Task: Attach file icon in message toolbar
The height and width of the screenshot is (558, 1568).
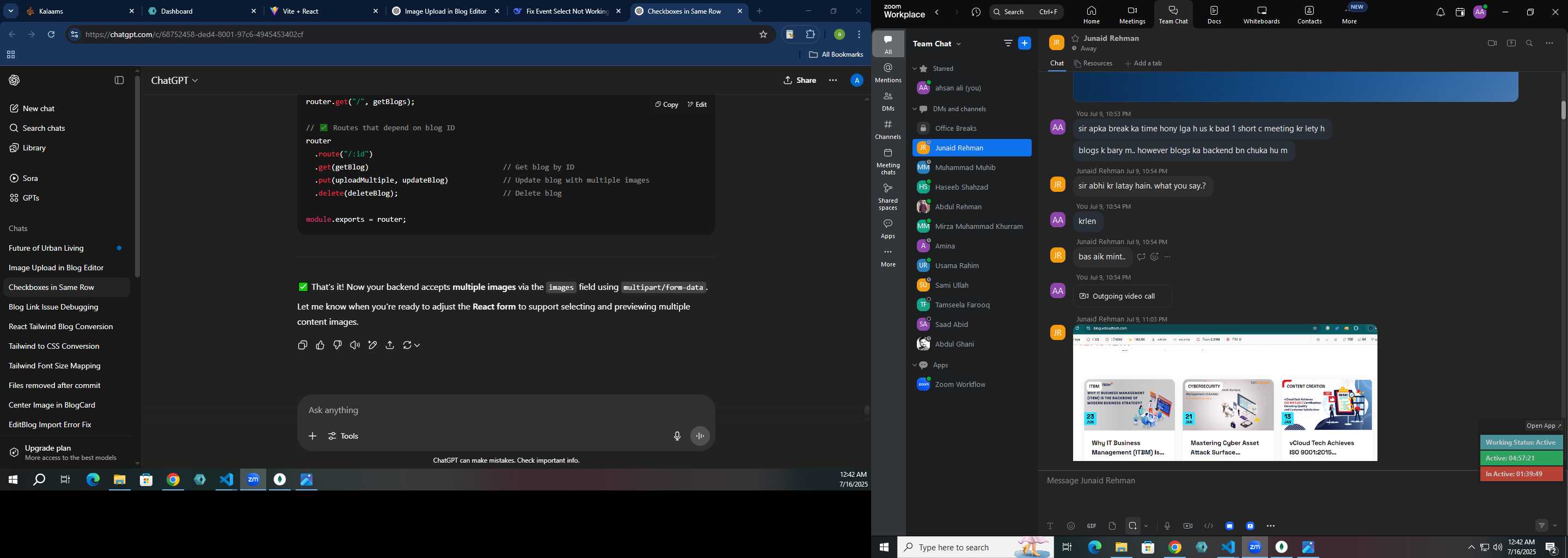Action: coord(1112,526)
